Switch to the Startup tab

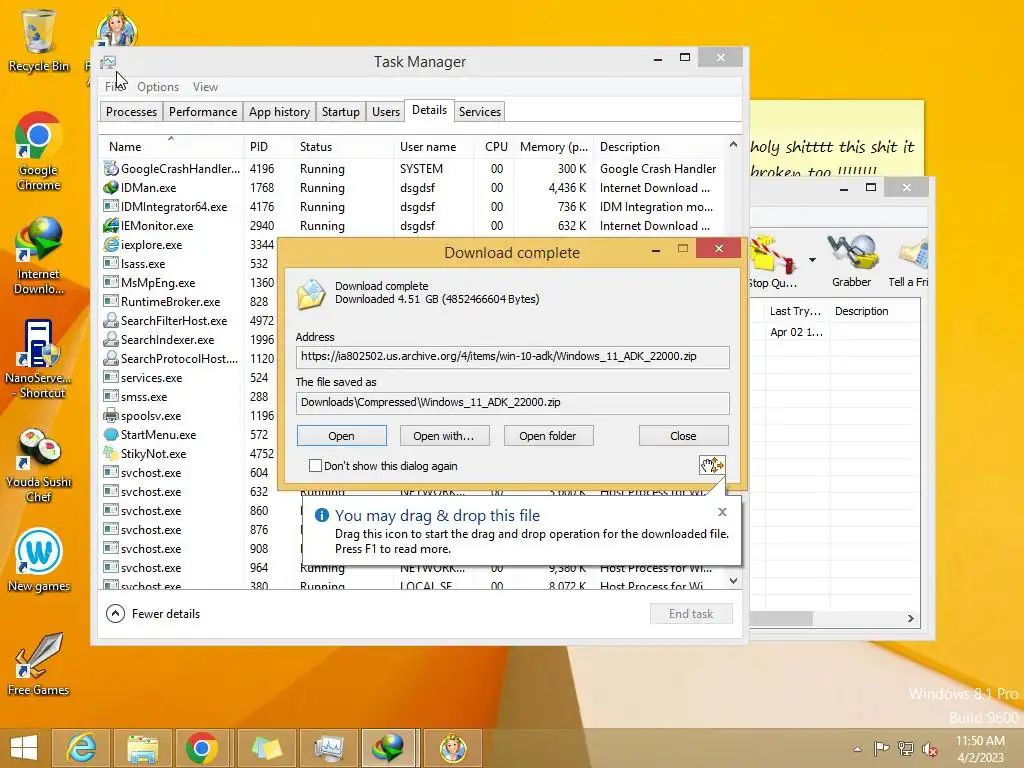tap(341, 112)
